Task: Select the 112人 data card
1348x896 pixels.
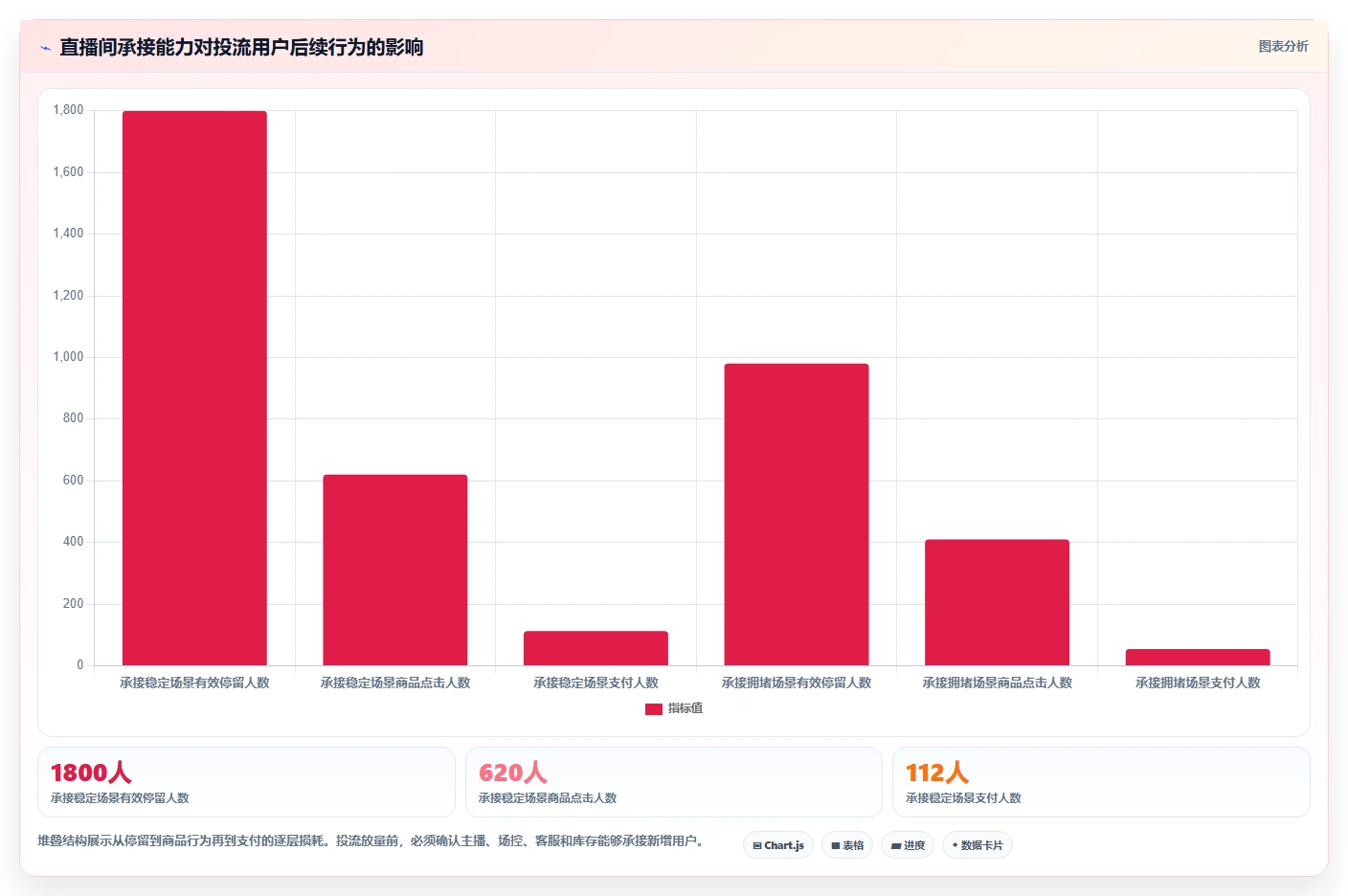Action: coord(1101,782)
